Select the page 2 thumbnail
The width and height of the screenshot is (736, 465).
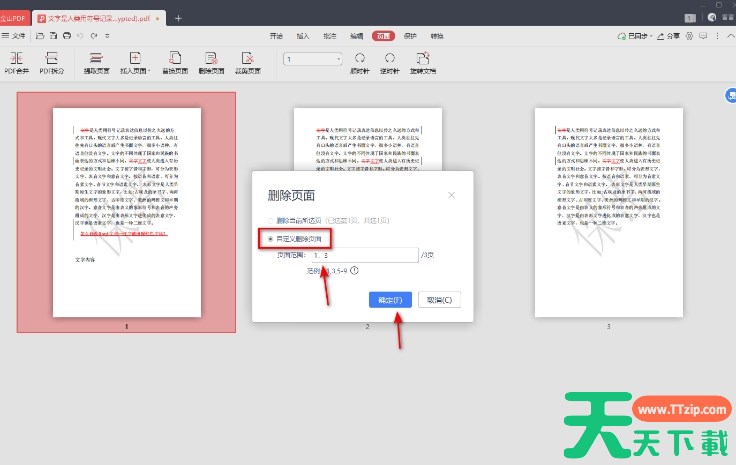point(368,139)
